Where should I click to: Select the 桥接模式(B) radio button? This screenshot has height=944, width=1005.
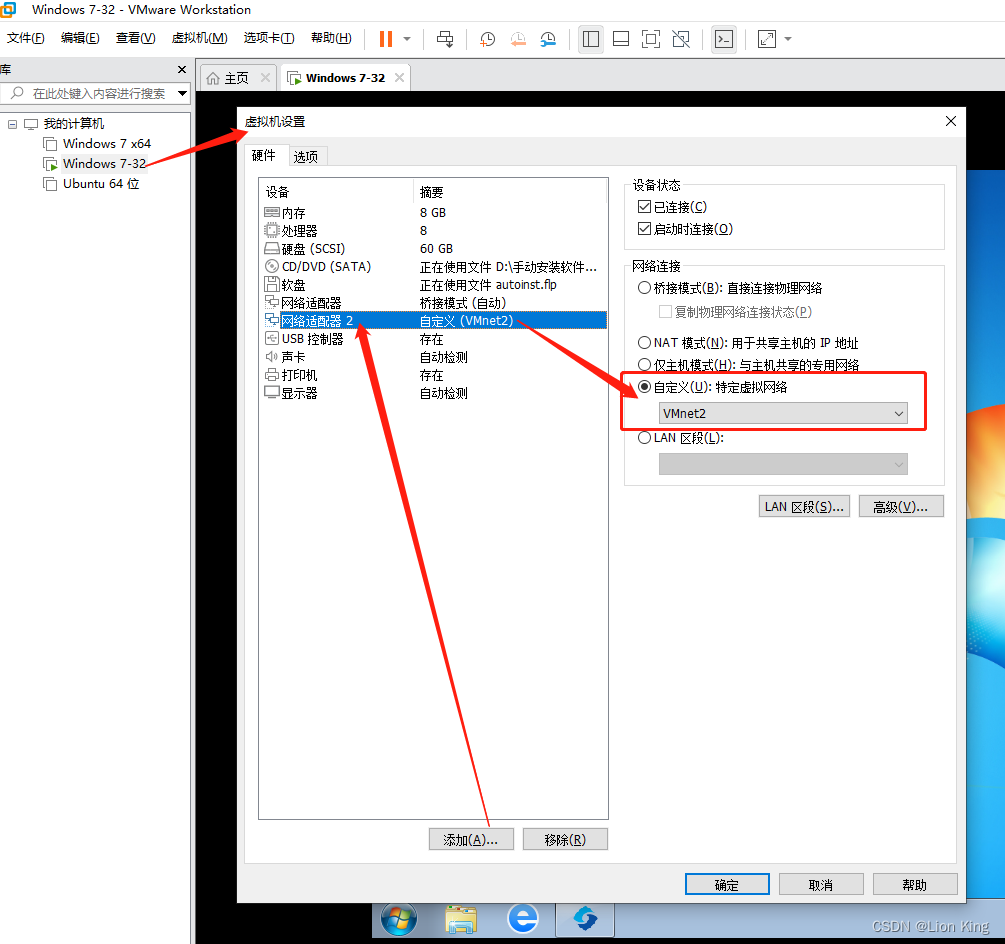point(644,288)
